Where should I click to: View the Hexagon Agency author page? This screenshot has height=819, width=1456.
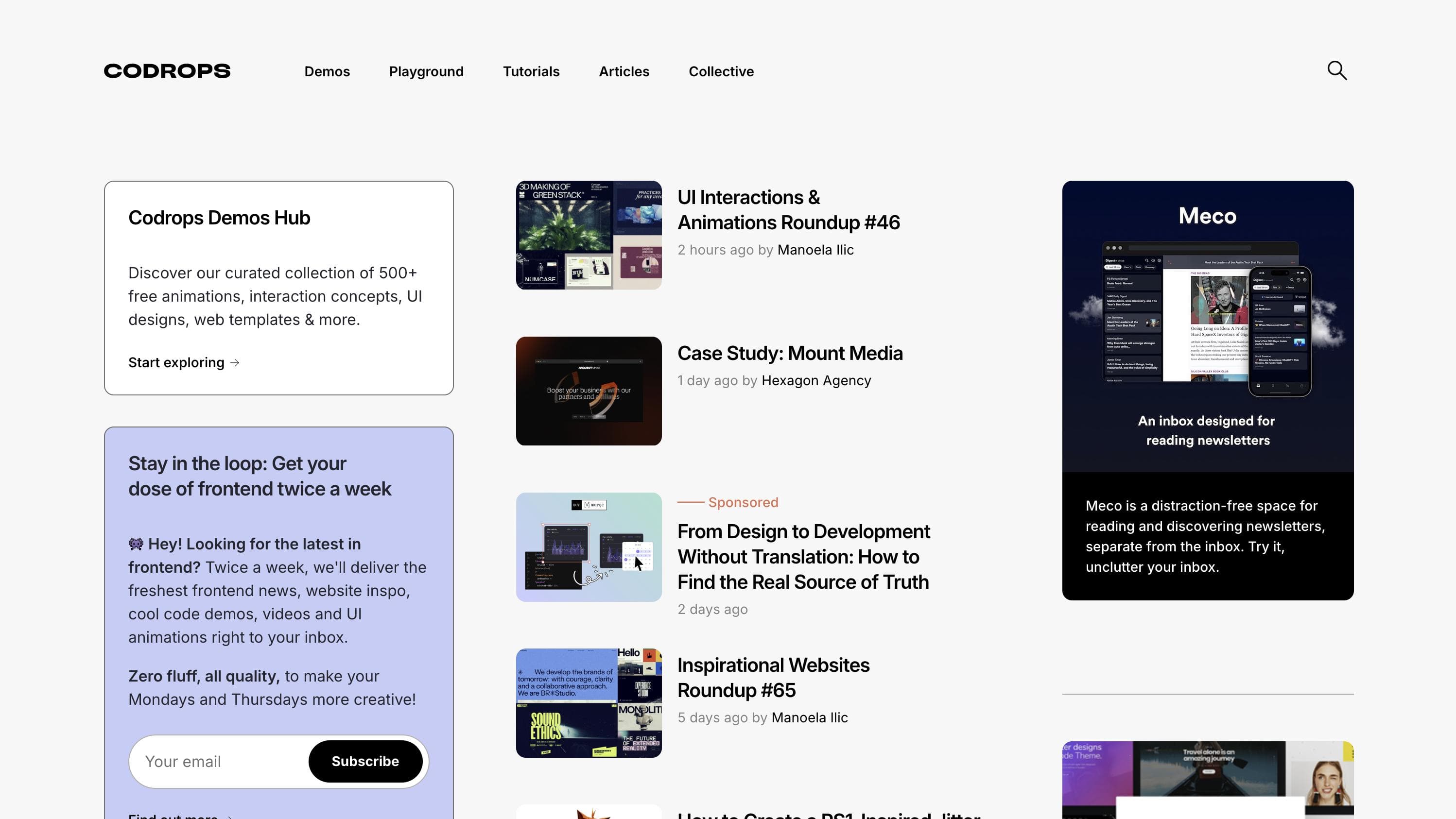[815, 380]
